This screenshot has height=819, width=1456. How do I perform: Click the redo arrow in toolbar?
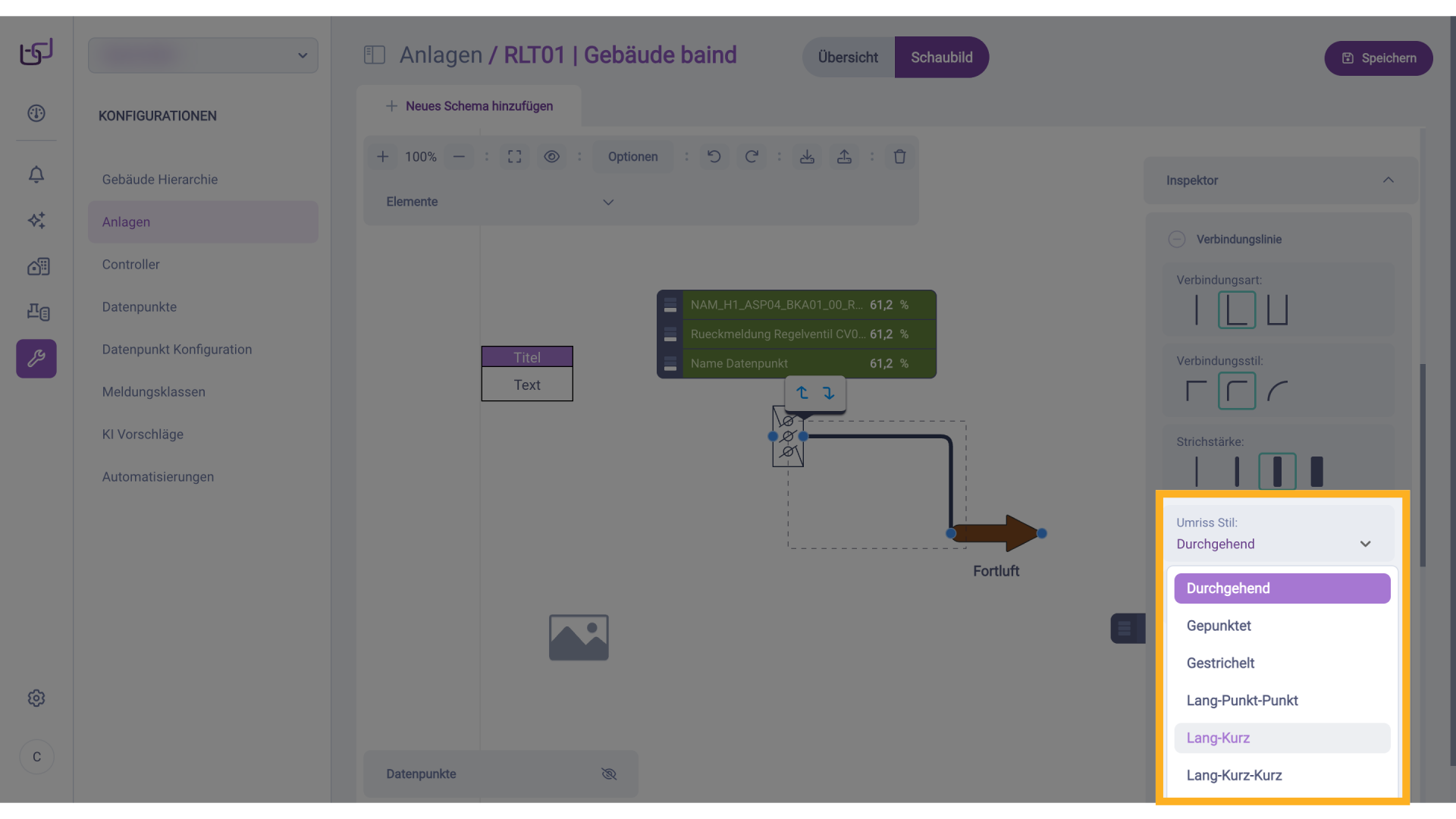coord(751,156)
